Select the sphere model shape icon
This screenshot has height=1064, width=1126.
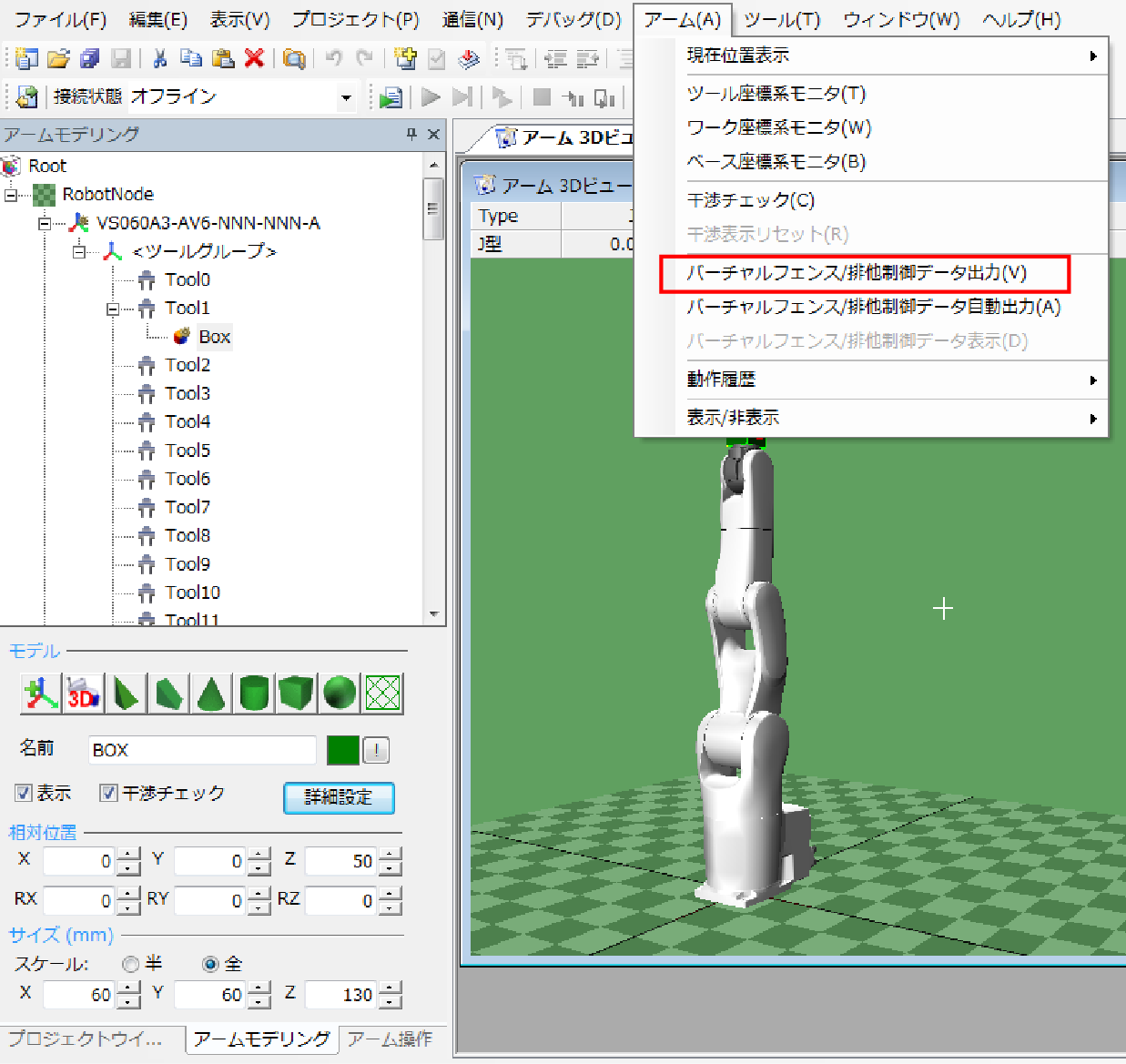click(x=340, y=694)
